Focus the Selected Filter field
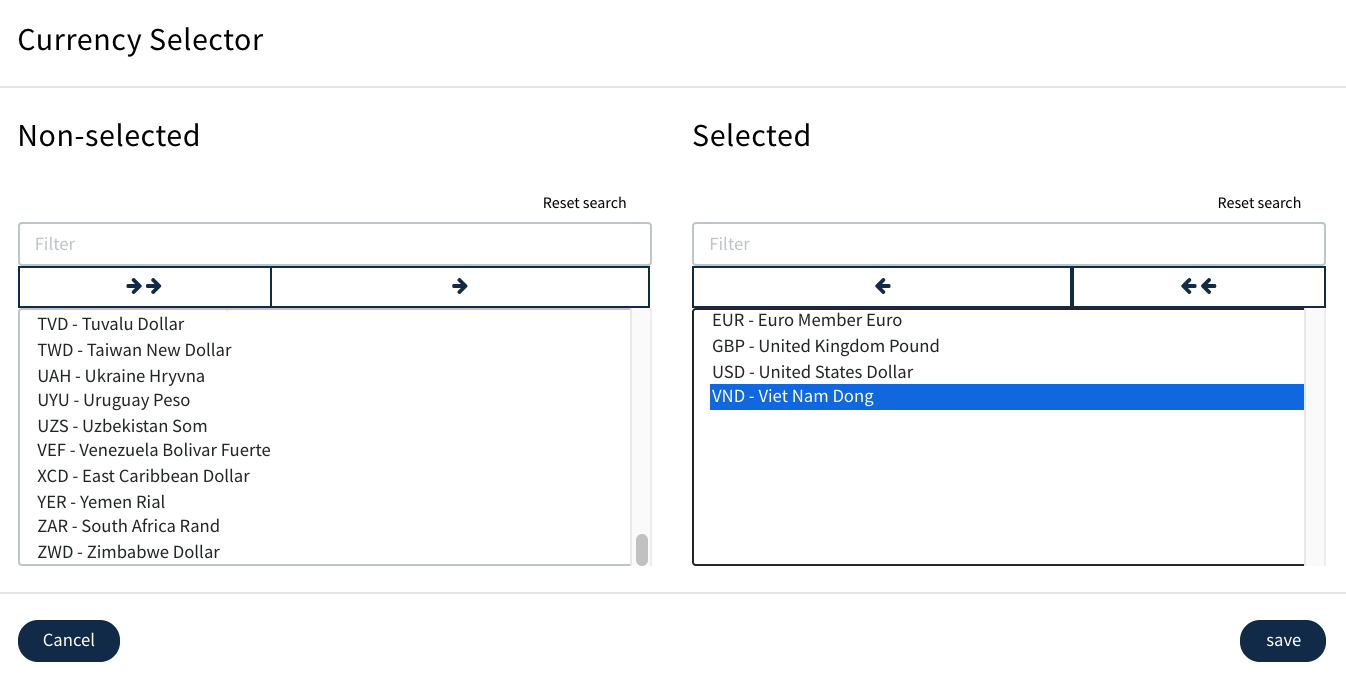Image resolution: width=1346 pixels, height=678 pixels. (x=1008, y=244)
